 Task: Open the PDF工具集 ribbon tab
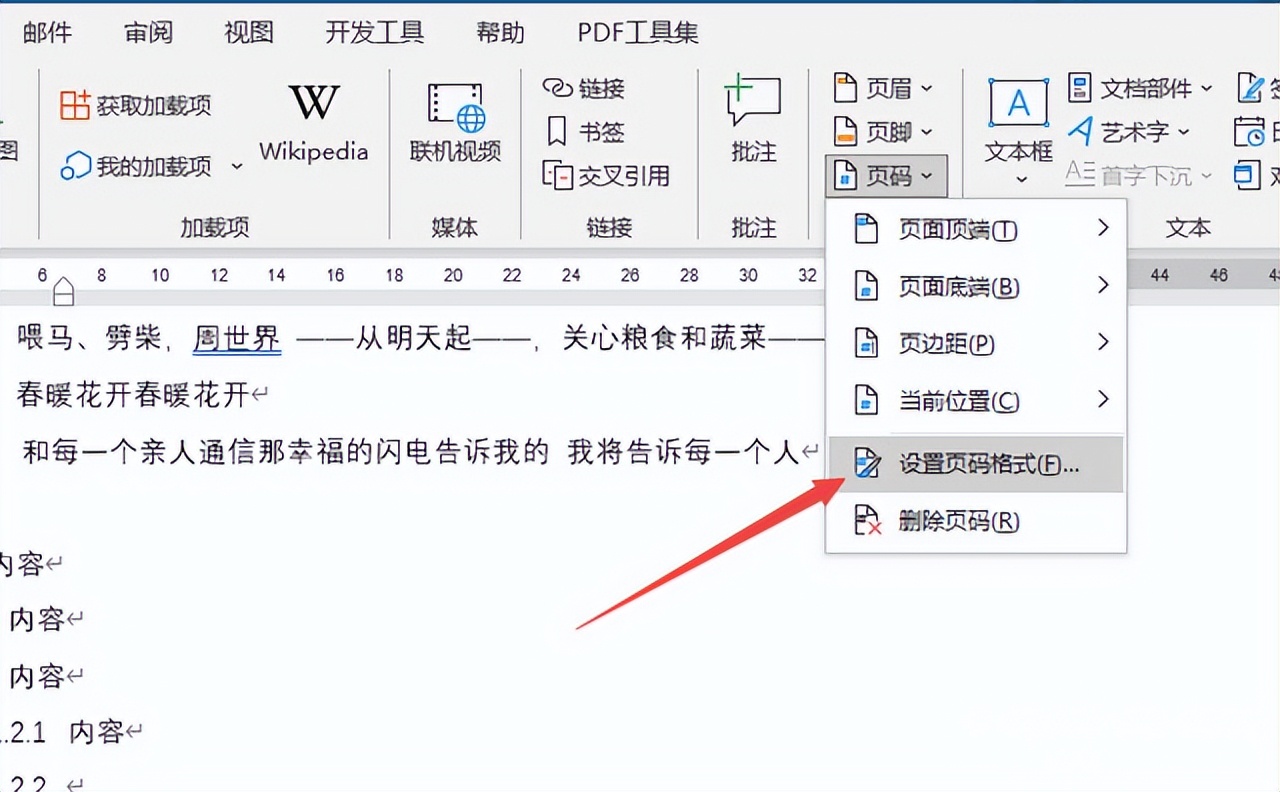tap(636, 32)
